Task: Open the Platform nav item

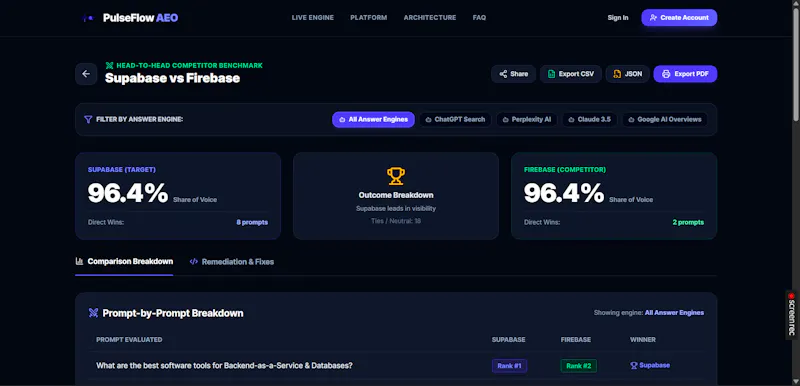Action: point(369,18)
